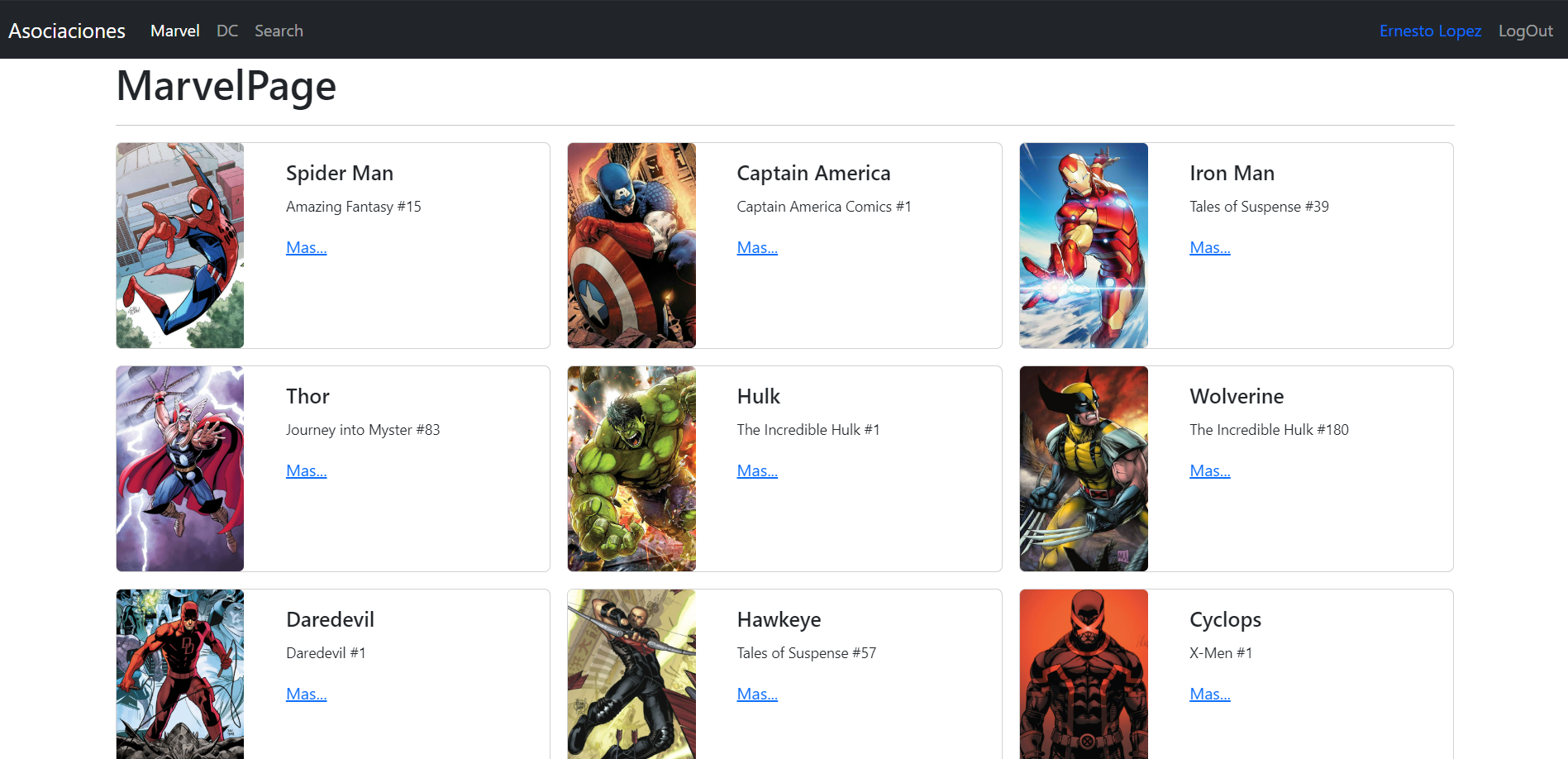
Task: Click the text Daredevil #1
Action: pyautogui.click(x=326, y=653)
